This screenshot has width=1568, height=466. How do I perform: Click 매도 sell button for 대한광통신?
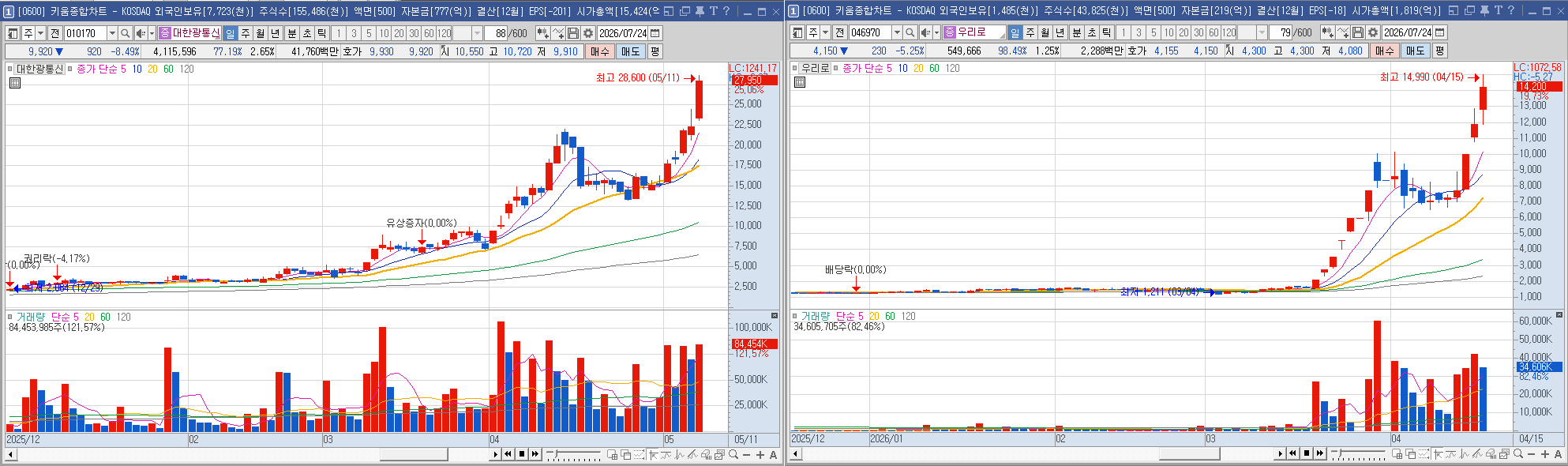(630, 51)
